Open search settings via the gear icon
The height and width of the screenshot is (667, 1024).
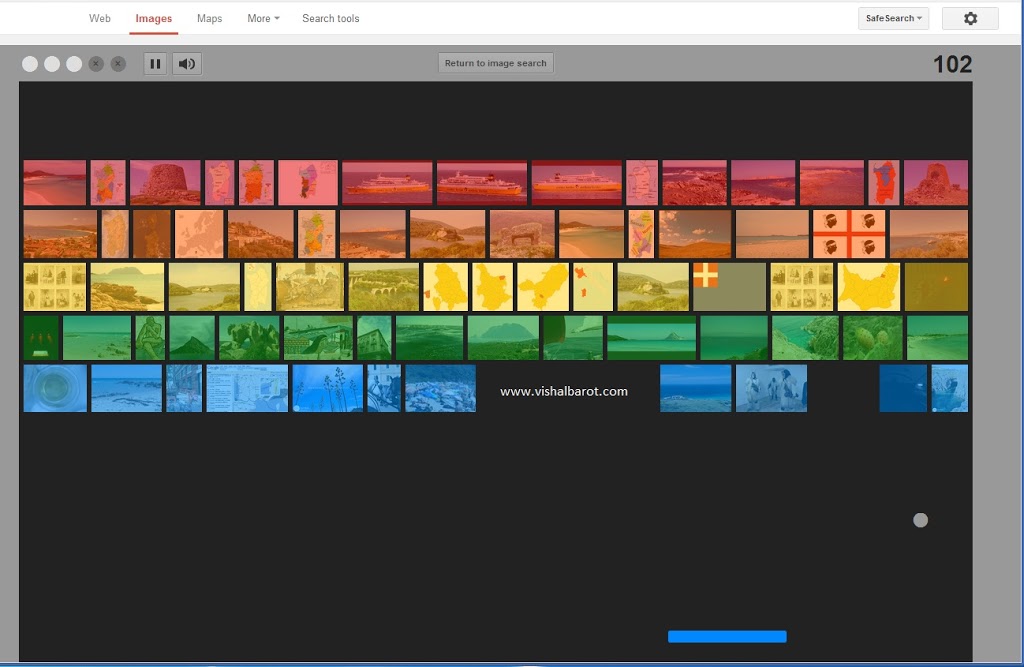969,18
